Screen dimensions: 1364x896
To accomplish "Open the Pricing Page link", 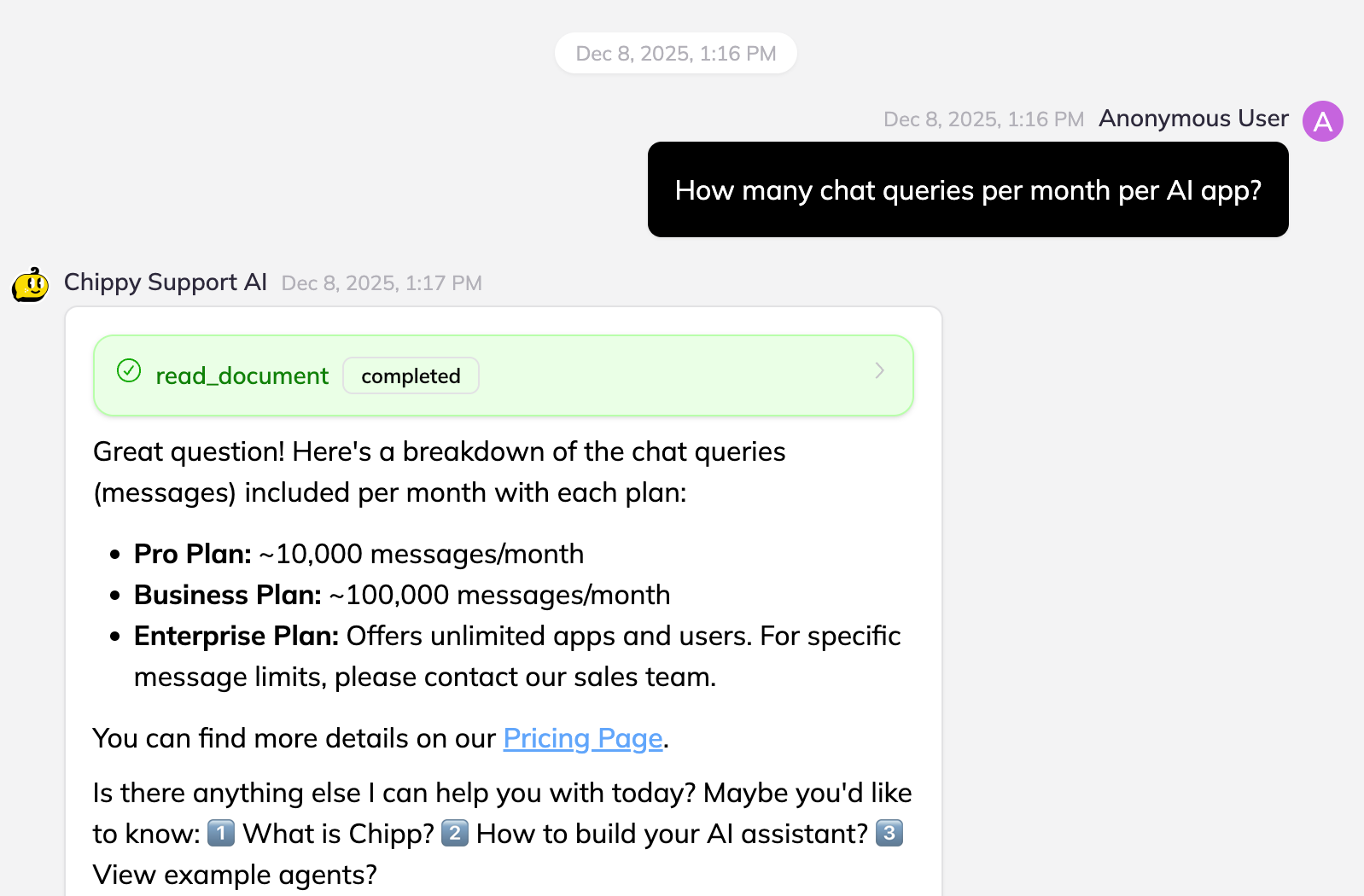I will coord(583,738).
